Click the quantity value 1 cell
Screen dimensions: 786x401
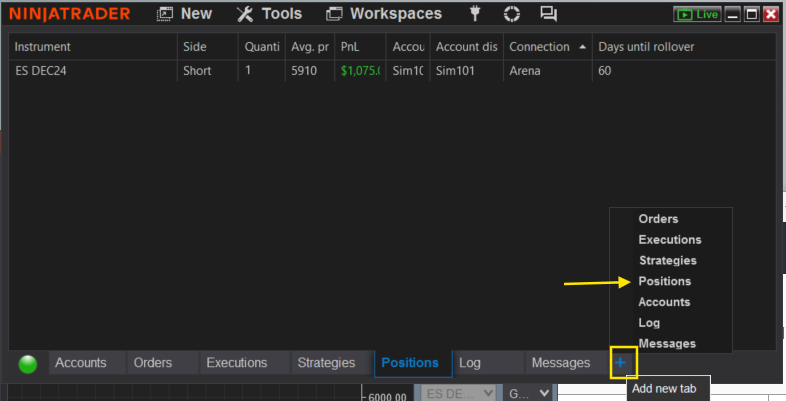tap(262, 71)
